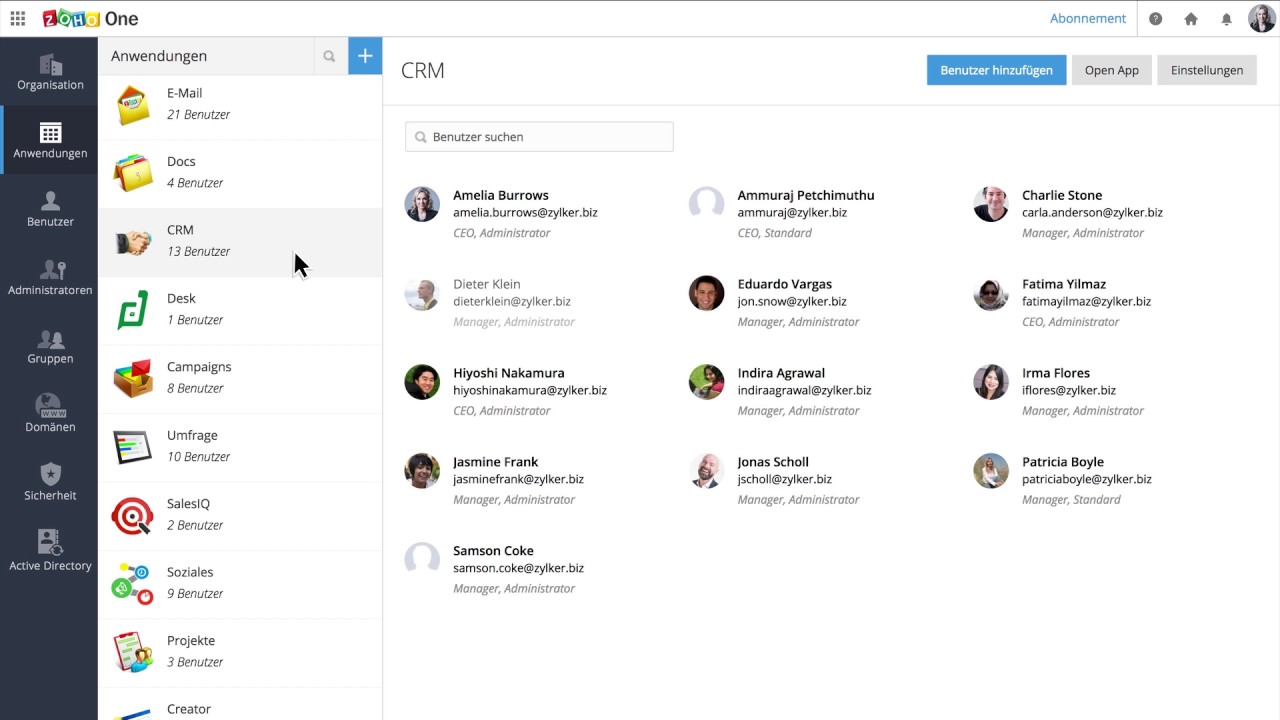Viewport: 1280px width, 720px height.
Task: Open Ammuraj Petchimuthu's placeholder avatar
Action: [x=706, y=204]
